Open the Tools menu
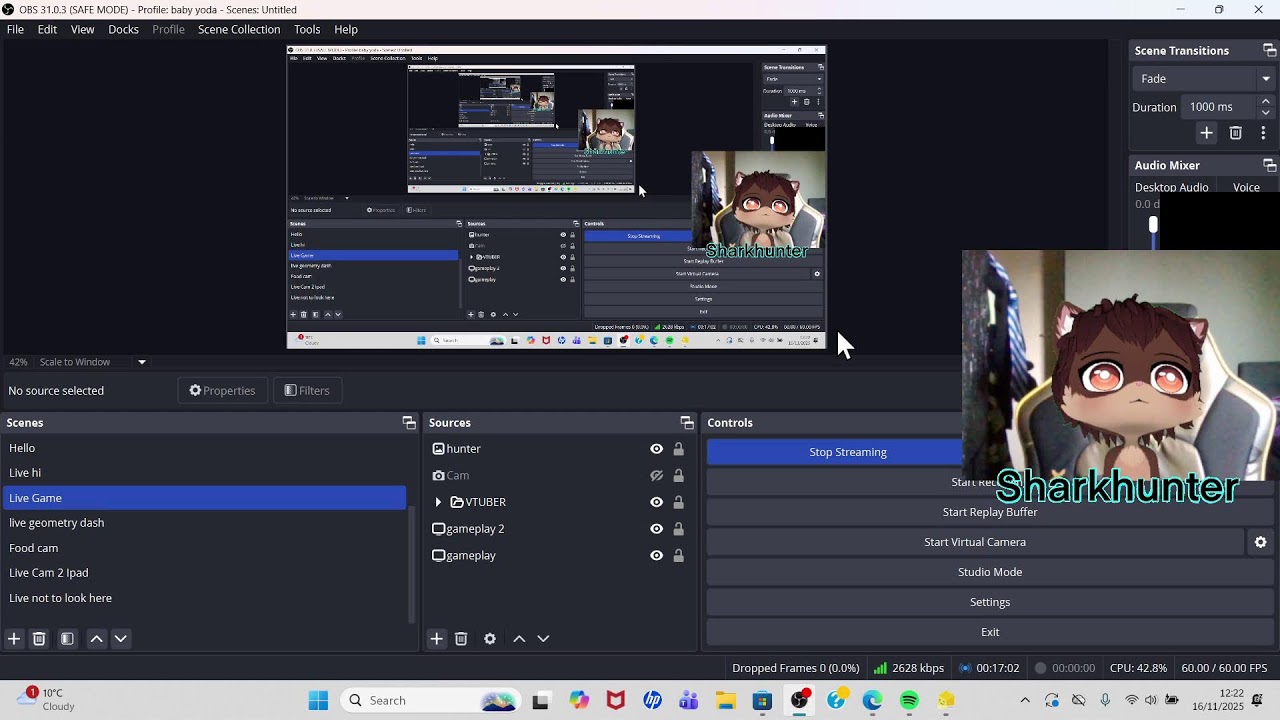The image size is (1280, 720). 307,29
